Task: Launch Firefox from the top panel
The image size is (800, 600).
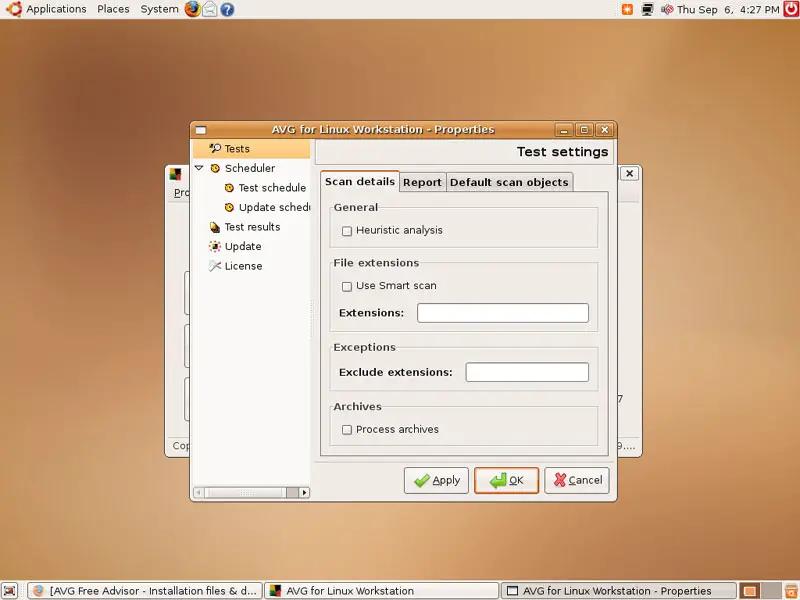Action: [x=192, y=9]
